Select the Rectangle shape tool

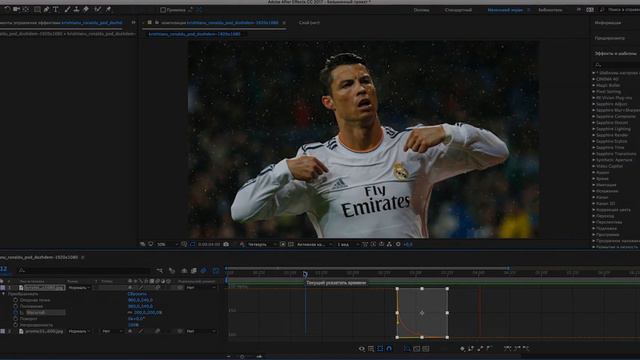click(37, 9)
